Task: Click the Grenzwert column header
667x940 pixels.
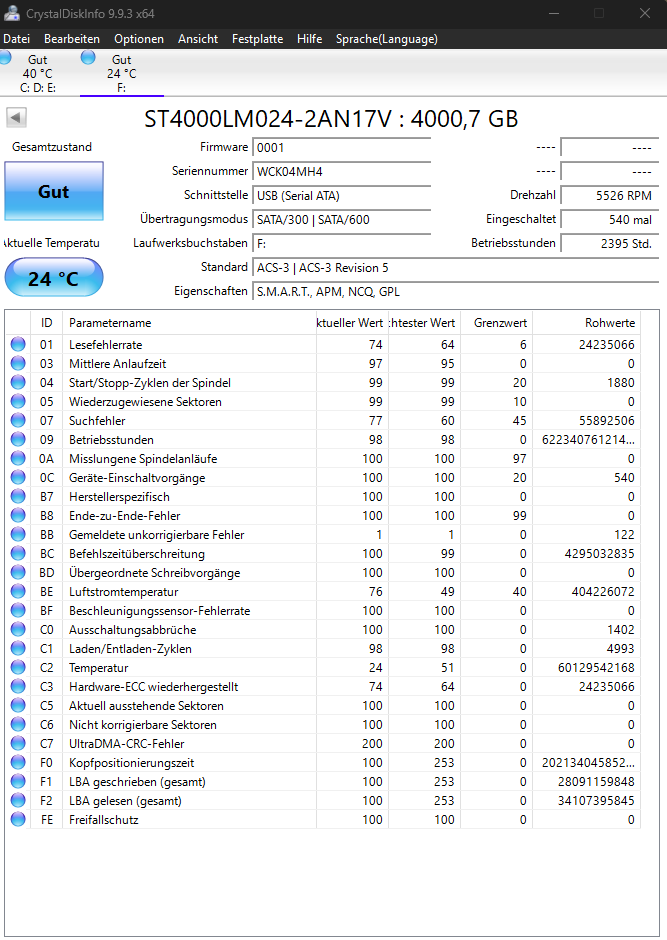Action: (497, 323)
